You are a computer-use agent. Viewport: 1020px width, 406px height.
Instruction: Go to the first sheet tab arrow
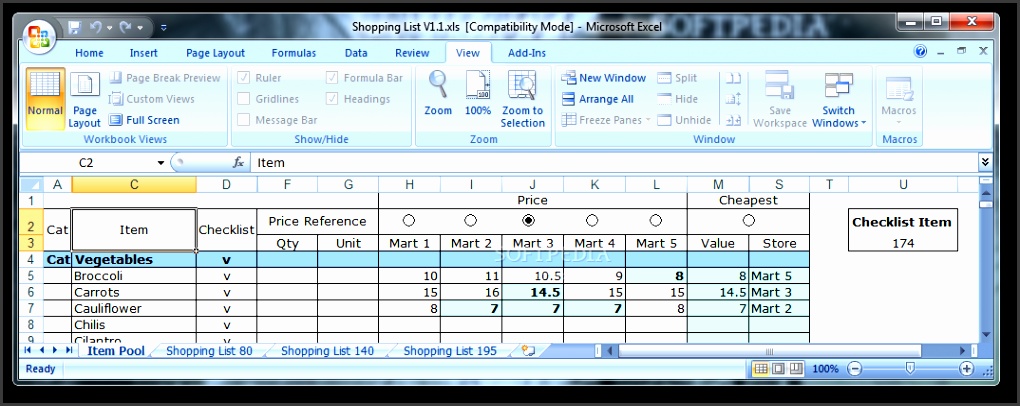pos(27,350)
